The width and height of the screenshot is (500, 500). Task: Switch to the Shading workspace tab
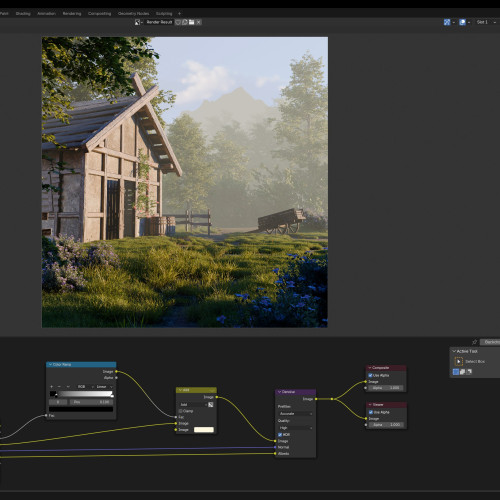[x=23, y=14]
